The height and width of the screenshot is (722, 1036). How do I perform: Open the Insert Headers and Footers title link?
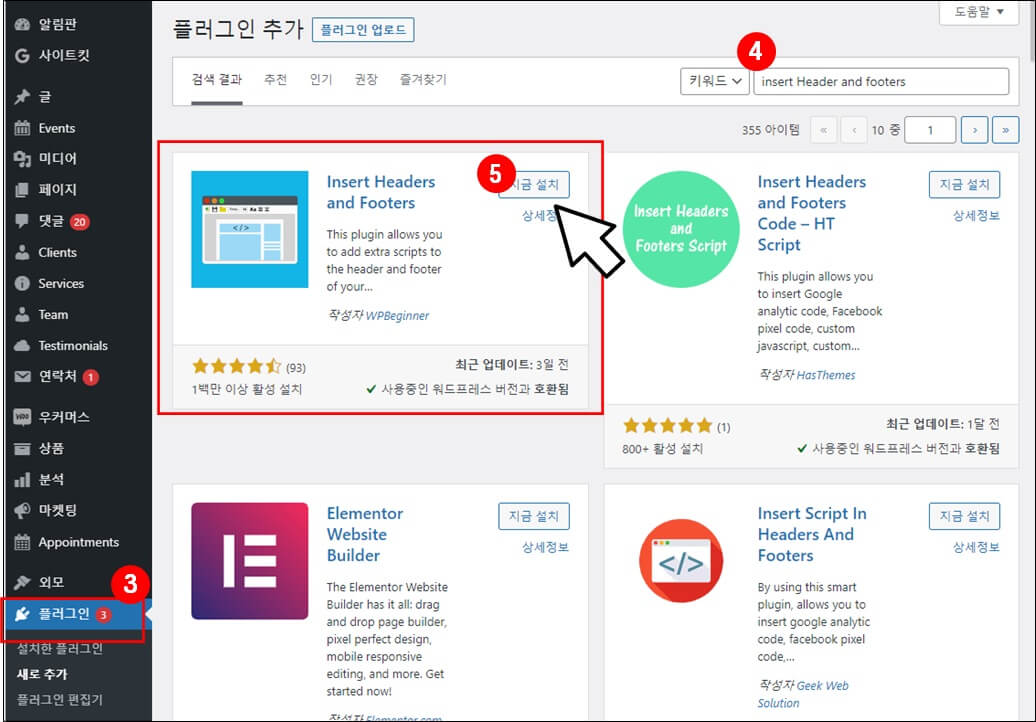point(381,192)
